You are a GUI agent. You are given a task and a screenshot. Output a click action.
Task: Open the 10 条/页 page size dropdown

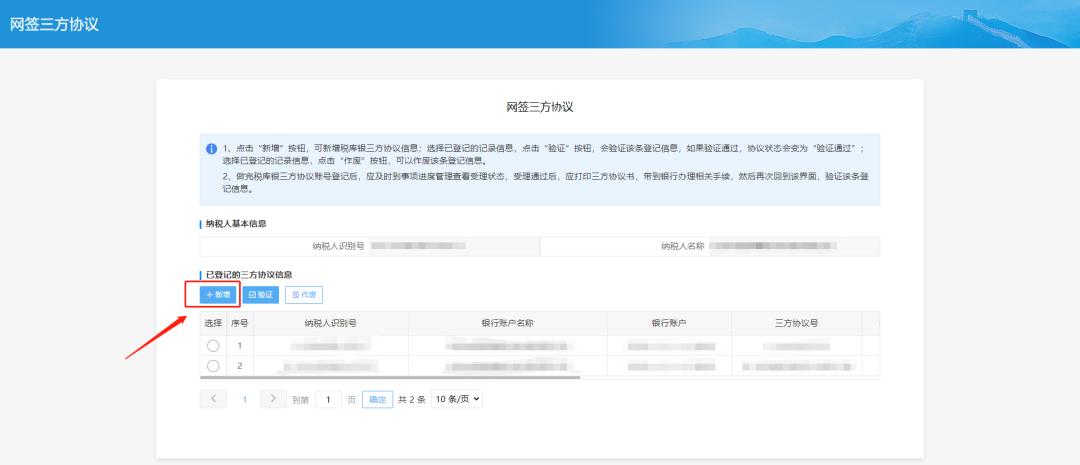click(x=457, y=399)
